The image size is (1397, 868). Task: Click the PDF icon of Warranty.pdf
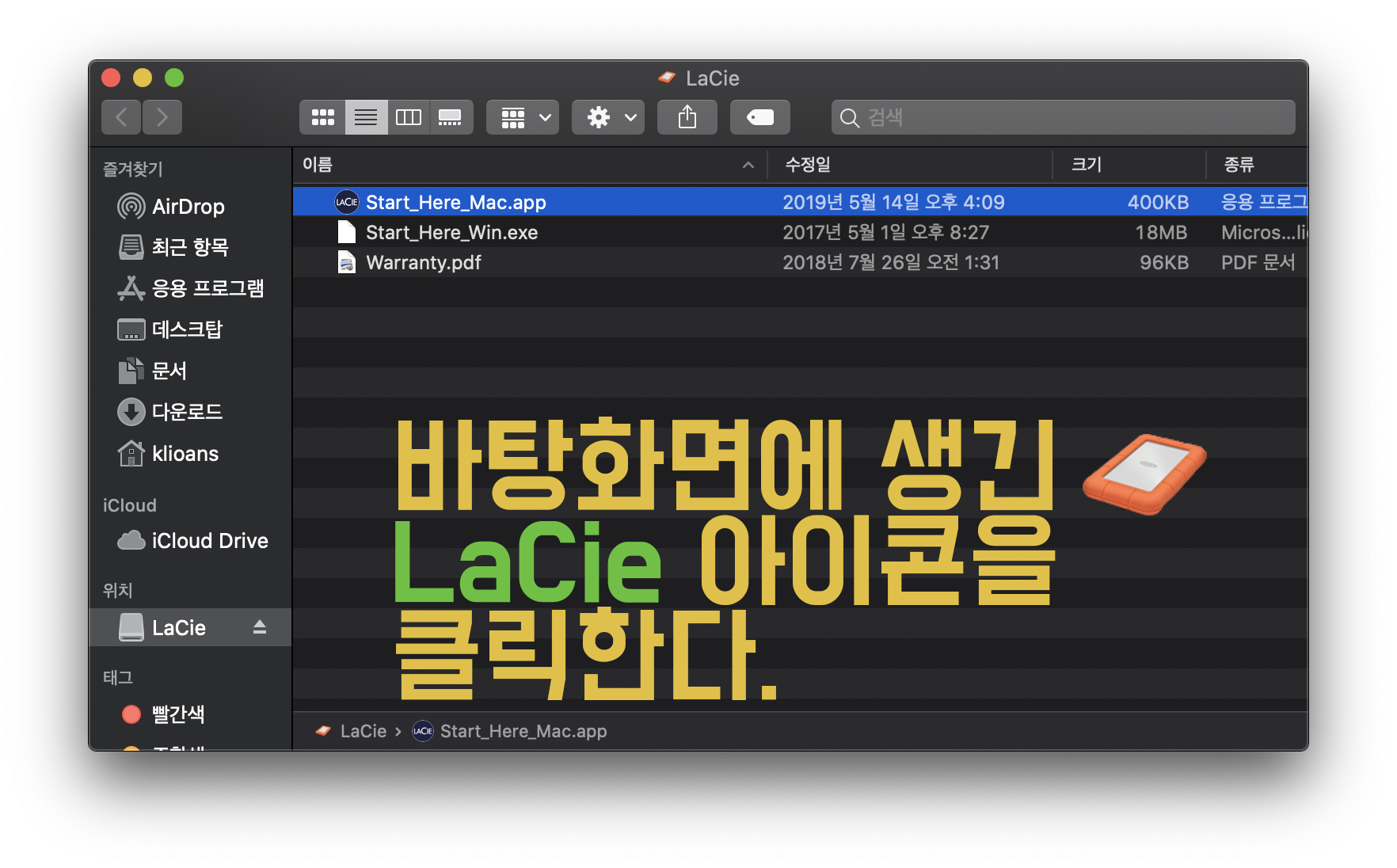(347, 262)
